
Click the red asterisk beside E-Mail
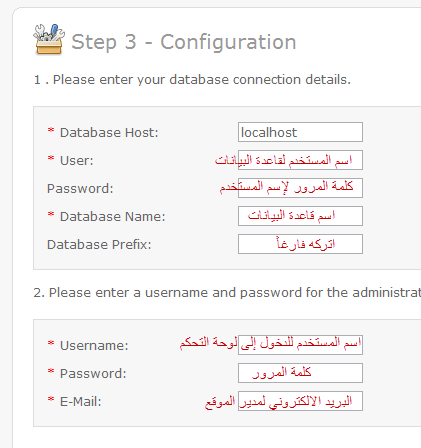point(51,399)
